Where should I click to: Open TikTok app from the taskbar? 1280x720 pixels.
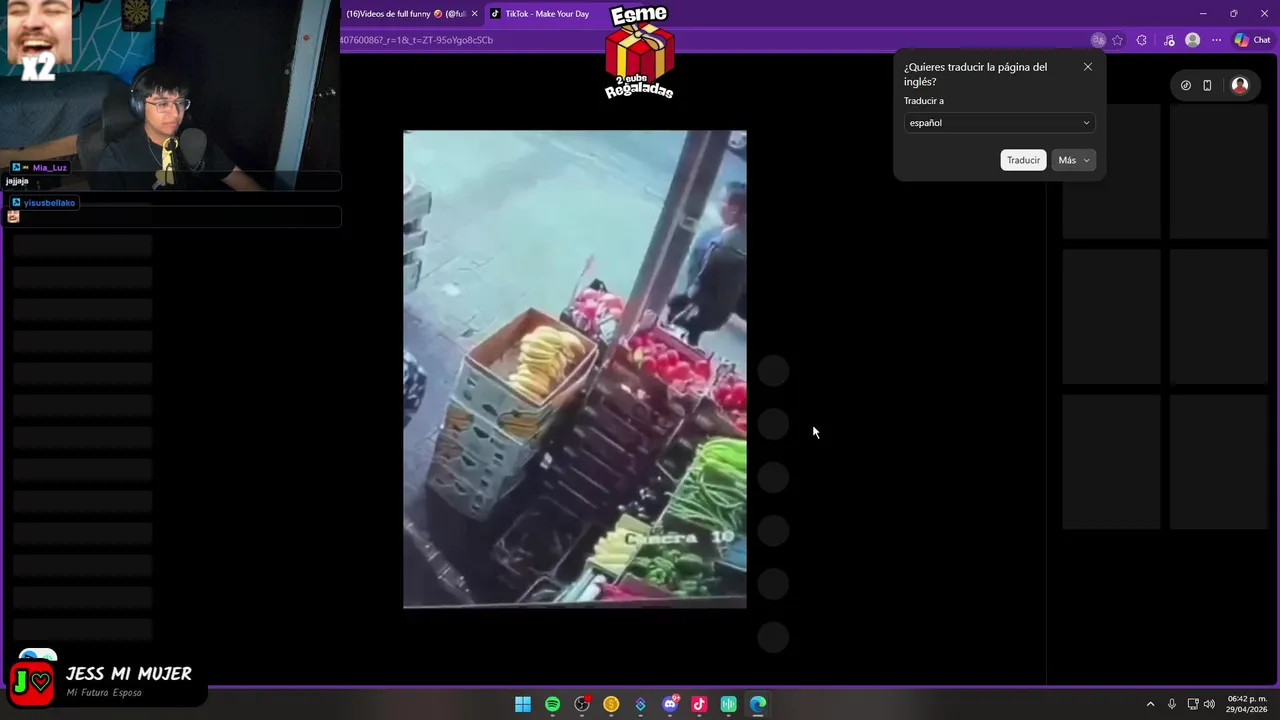click(699, 704)
